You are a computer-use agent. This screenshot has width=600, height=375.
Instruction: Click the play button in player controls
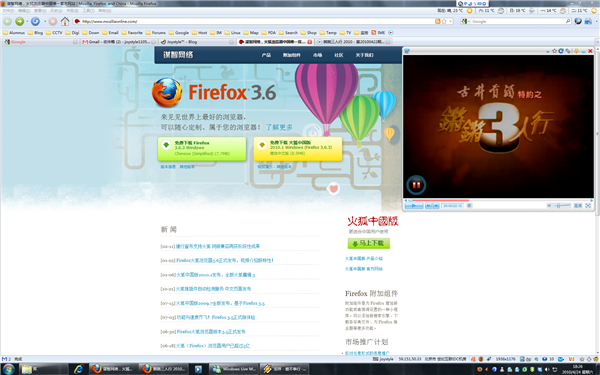(414, 206)
